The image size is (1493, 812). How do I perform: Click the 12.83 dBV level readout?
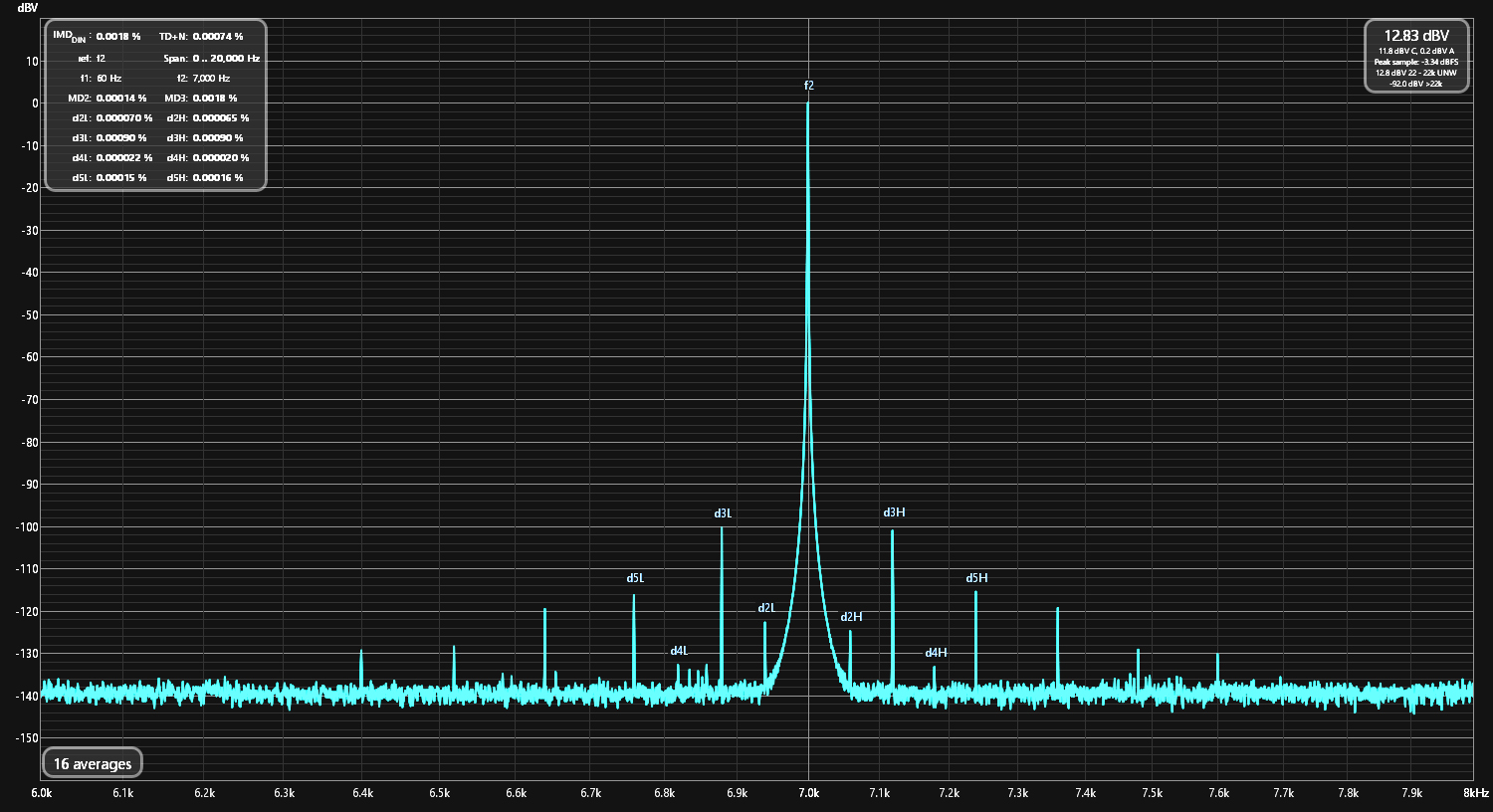point(1416,36)
